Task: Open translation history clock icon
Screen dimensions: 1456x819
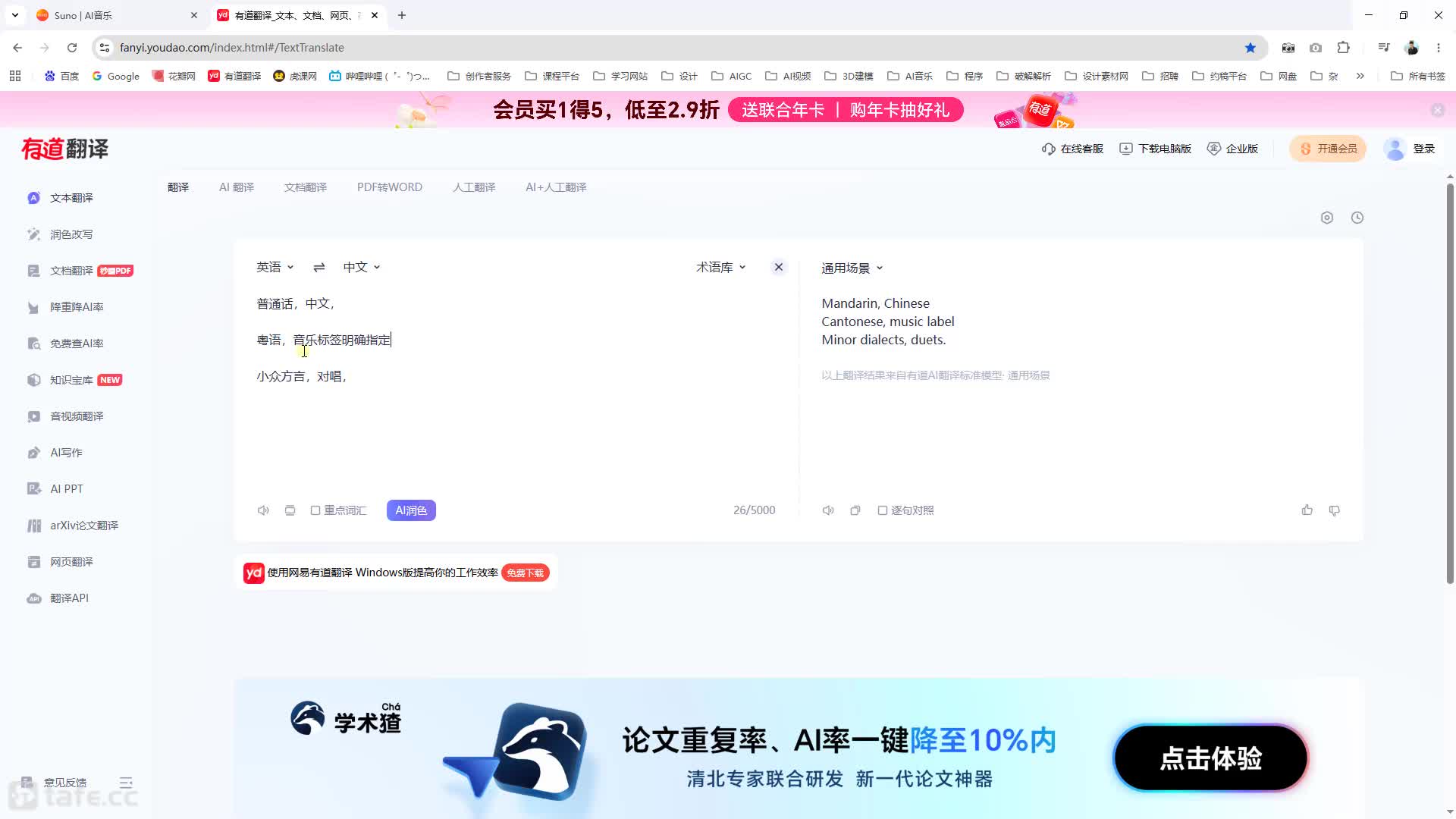Action: 1357,218
